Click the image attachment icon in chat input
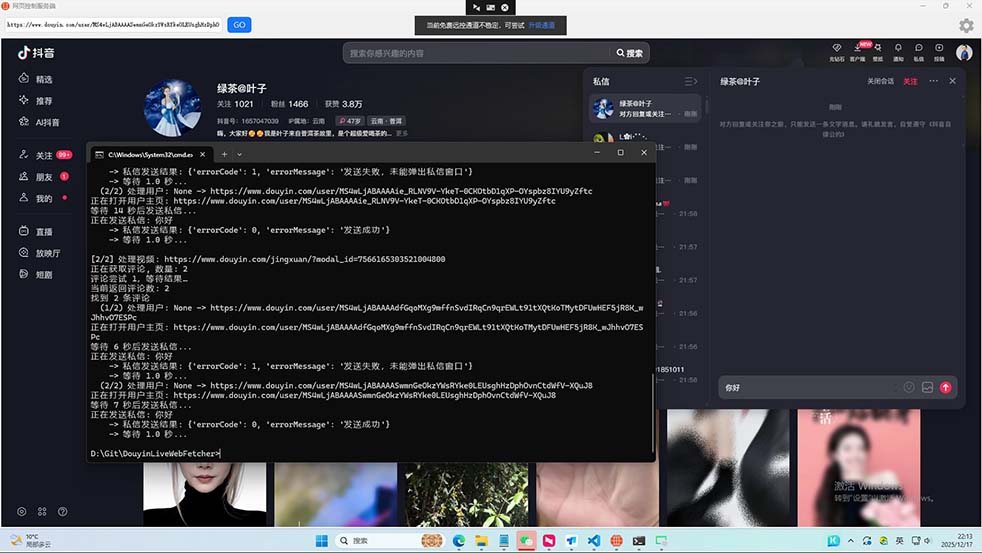This screenshot has height=553, width=982. (927, 387)
